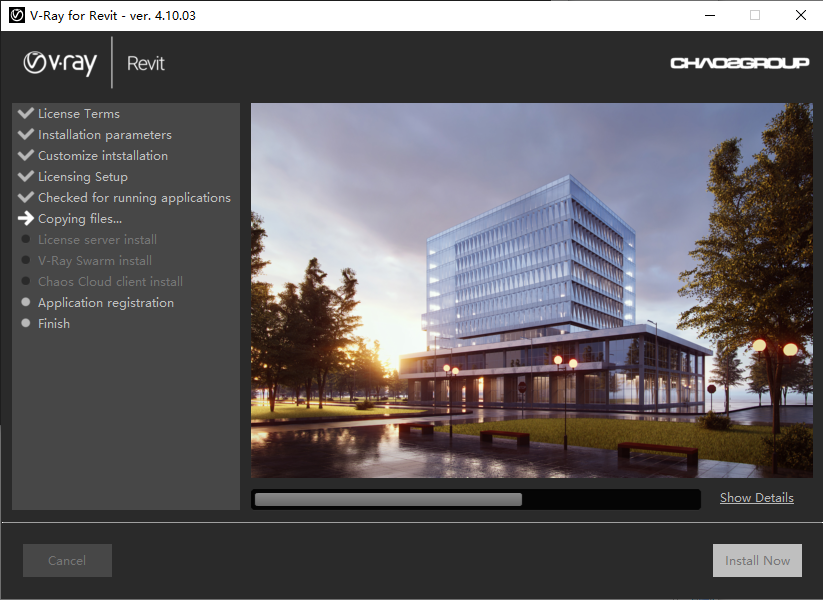Click the Cancel button
The image size is (823, 600).
(67, 561)
